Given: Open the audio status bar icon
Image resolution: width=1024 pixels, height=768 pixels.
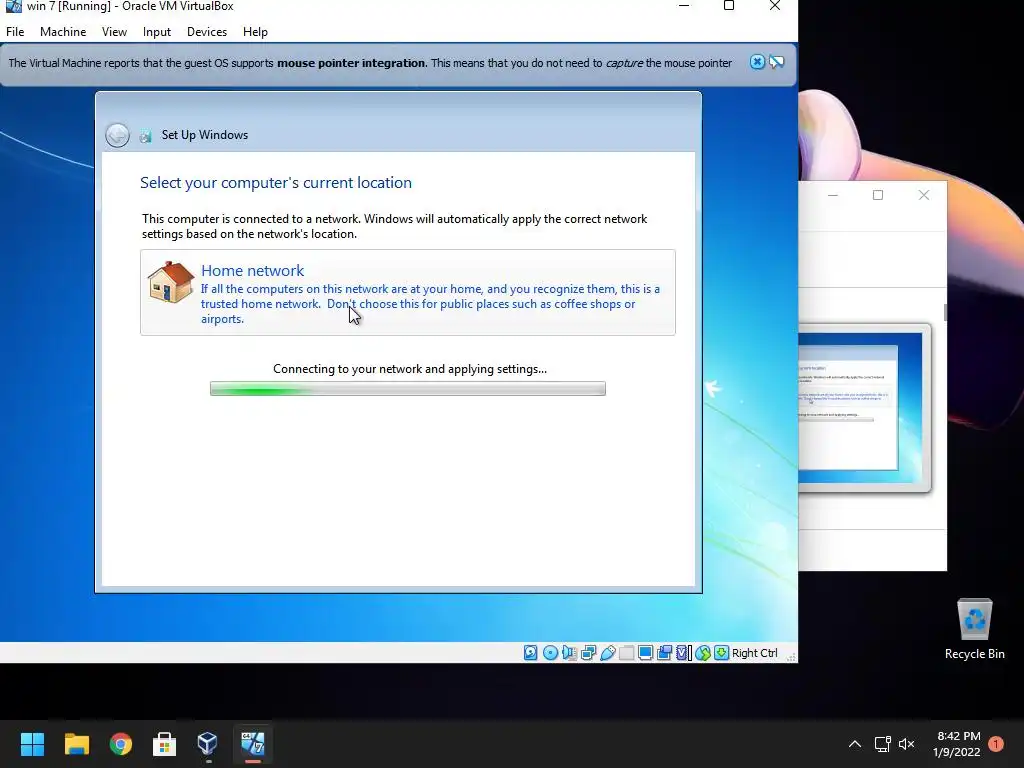Looking at the screenshot, I should coord(569,652).
